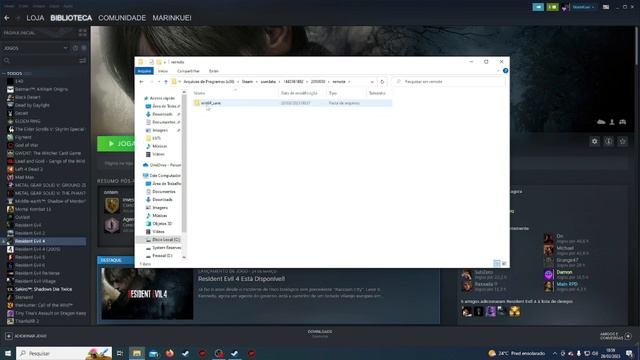This screenshot has width=640, height=360.
Task: Go back with Steam's back arrow
Action: [7, 18]
